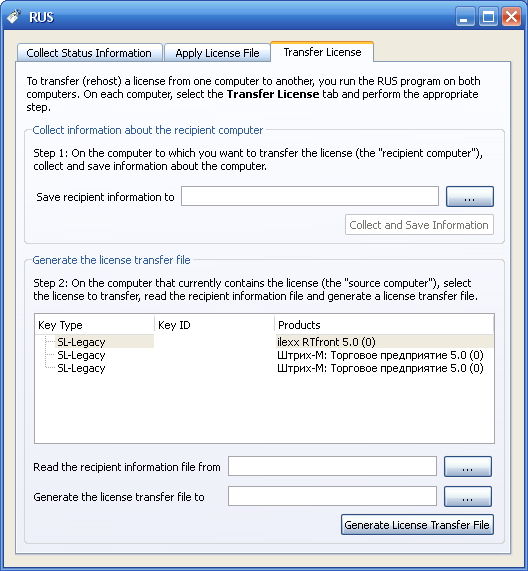The width and height of the screenshot is (528, 571).
Task: Minimize the RUS window
Action: pyautogui.click(x=465, y=17)
